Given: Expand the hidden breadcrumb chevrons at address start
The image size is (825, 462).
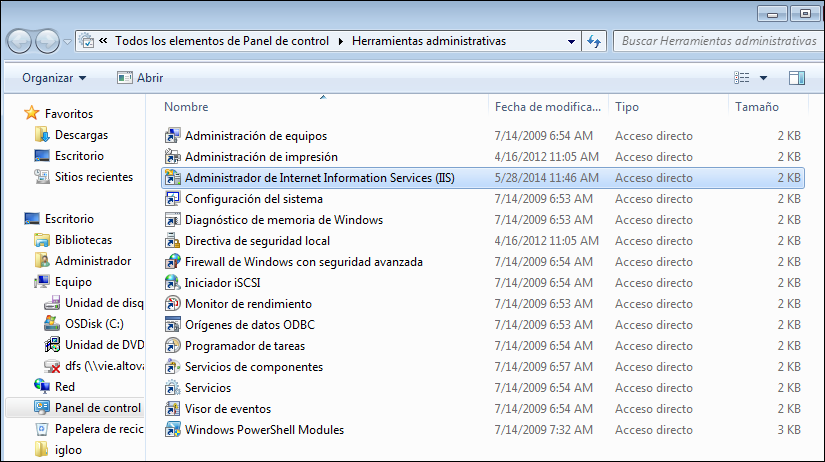Looking at the screenshot, I should tap(103, 41).
